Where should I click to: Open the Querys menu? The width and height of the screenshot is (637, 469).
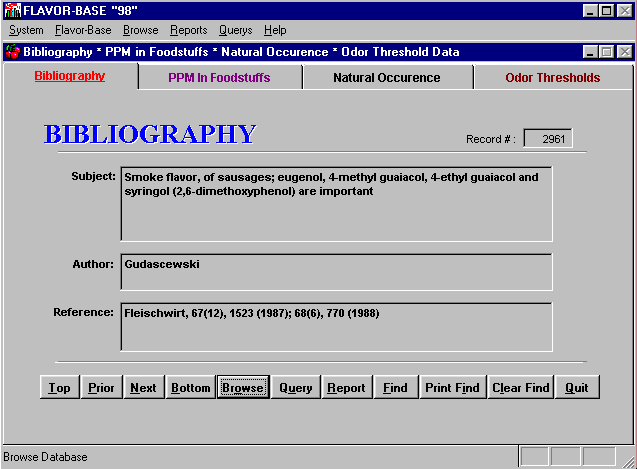[235, 30]
